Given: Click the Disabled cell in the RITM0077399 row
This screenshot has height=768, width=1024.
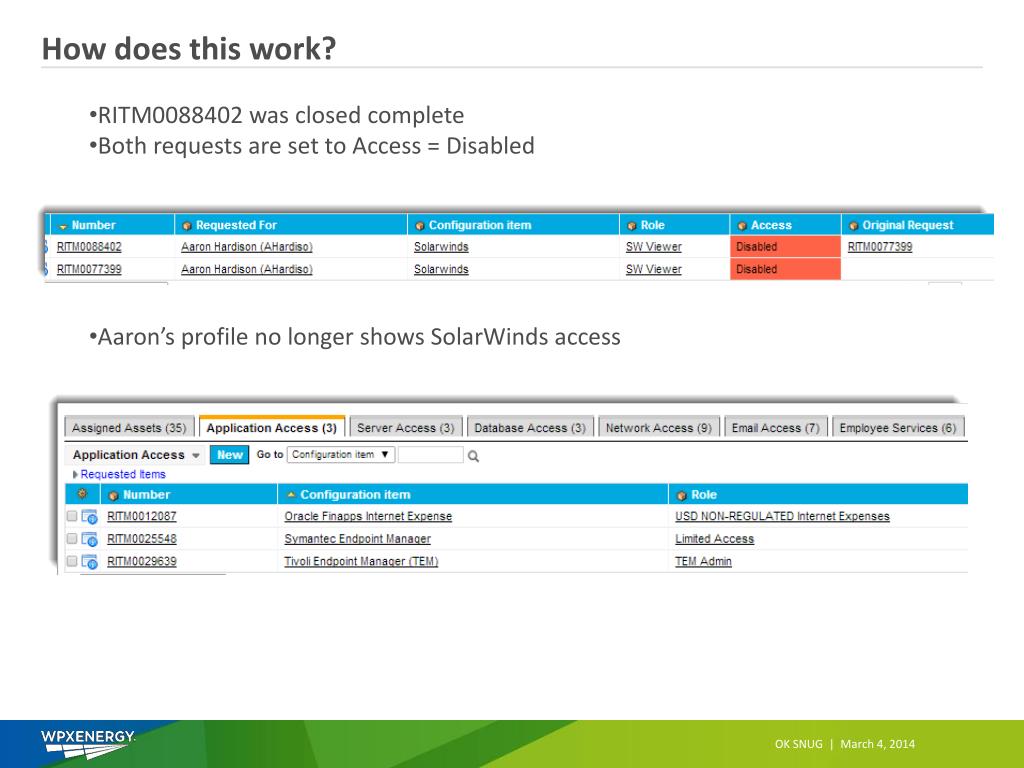Looking at the screenshot, I should (x=785, y=269).
